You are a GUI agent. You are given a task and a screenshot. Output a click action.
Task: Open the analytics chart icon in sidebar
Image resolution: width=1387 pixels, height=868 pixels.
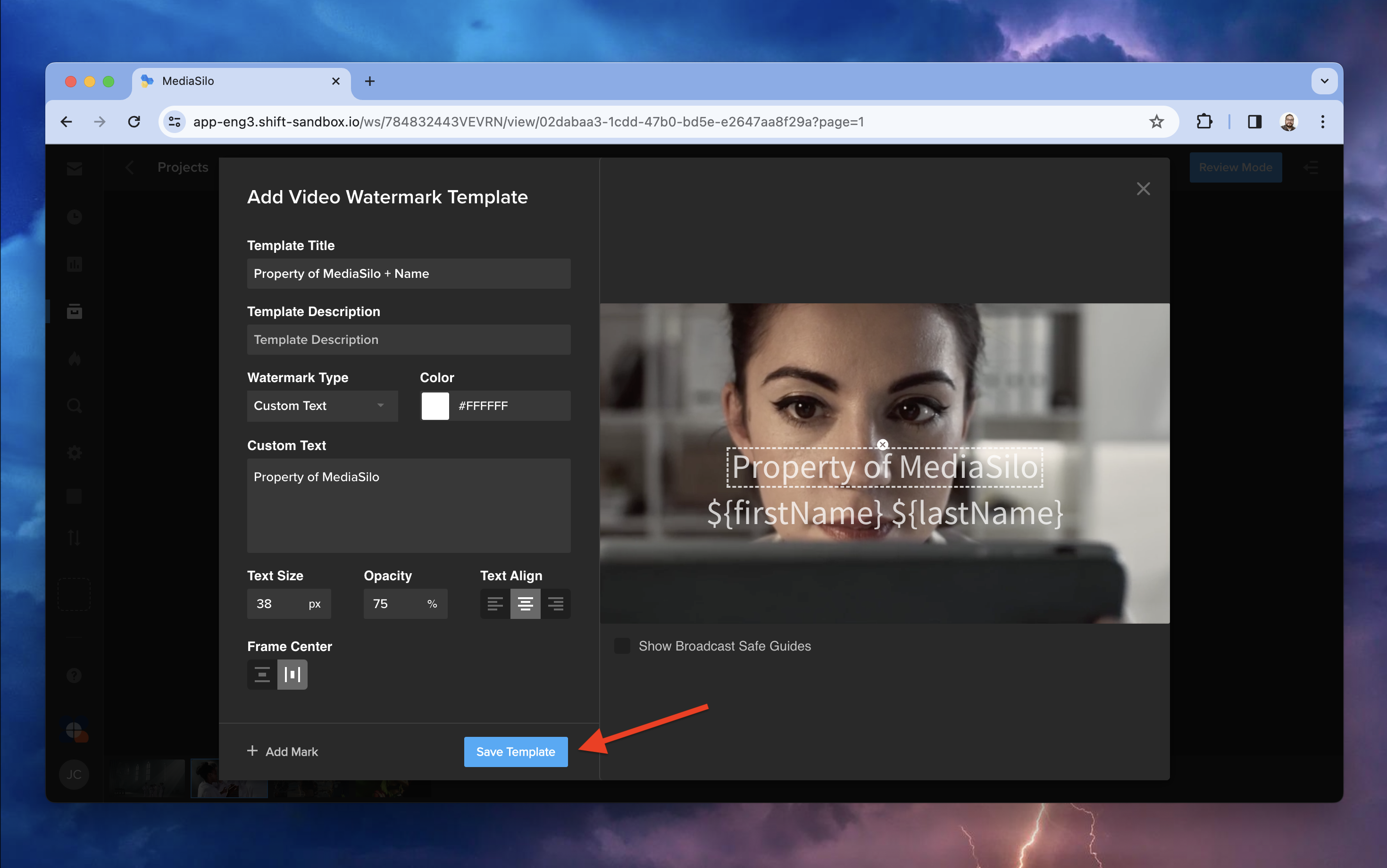point(75,265)
